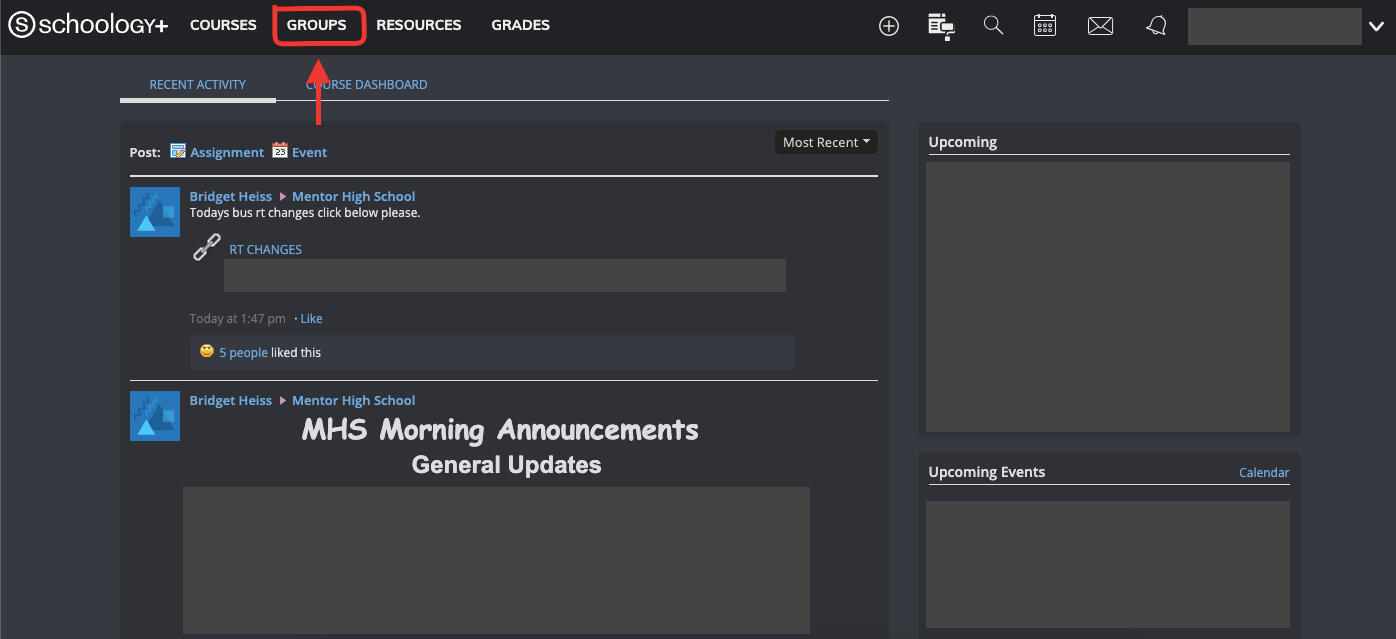
Task: Open the GROUPS menu
Action: [316, 25]
